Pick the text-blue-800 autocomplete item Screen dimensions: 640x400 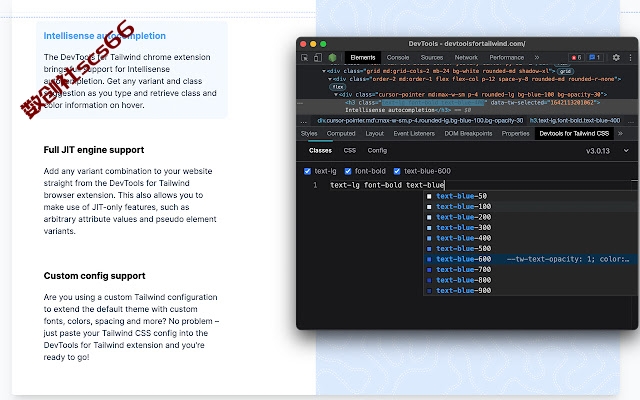tap(530, 280)
